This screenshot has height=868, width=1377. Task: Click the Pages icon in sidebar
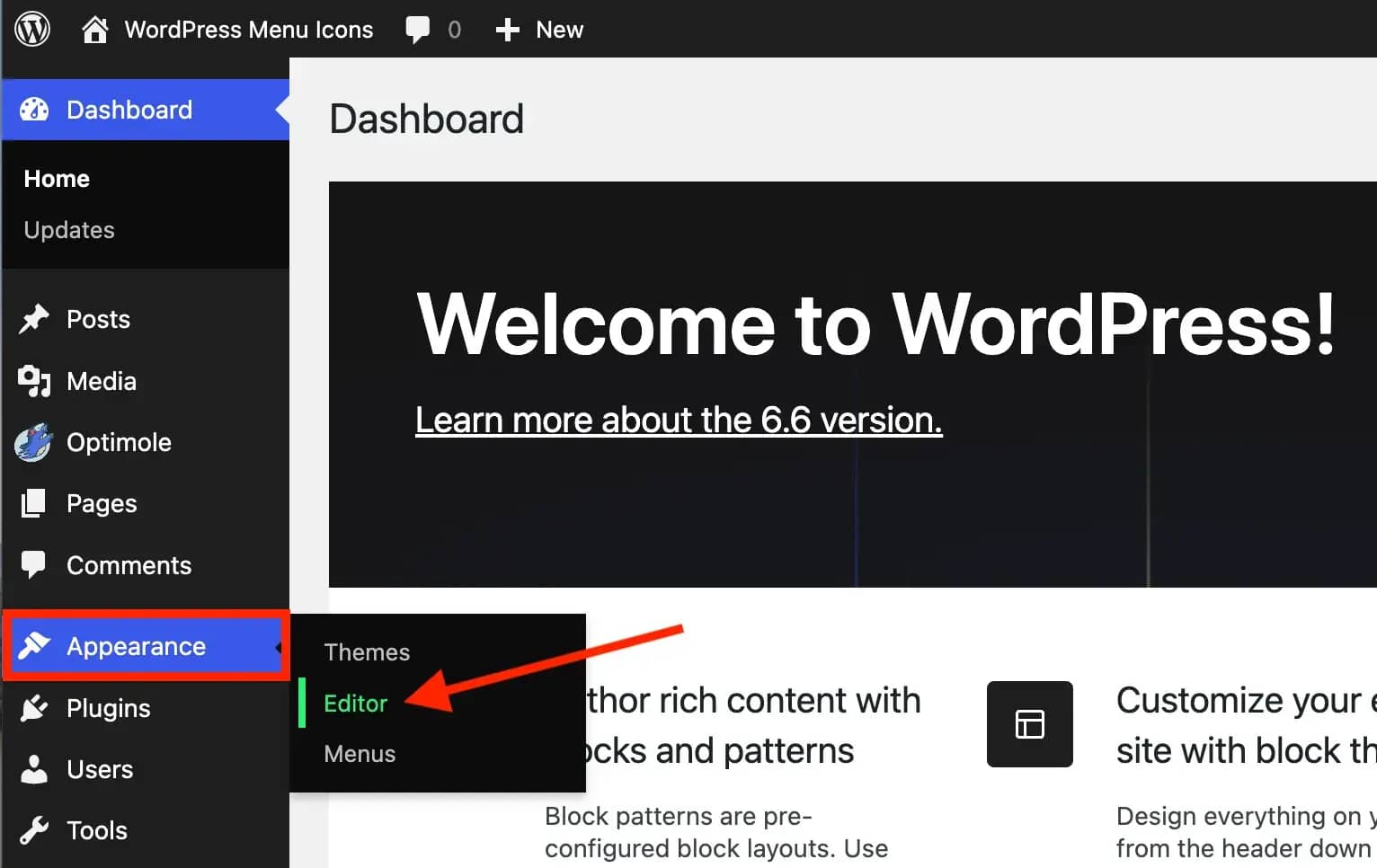pyautogui.click(x=34, y=503)
